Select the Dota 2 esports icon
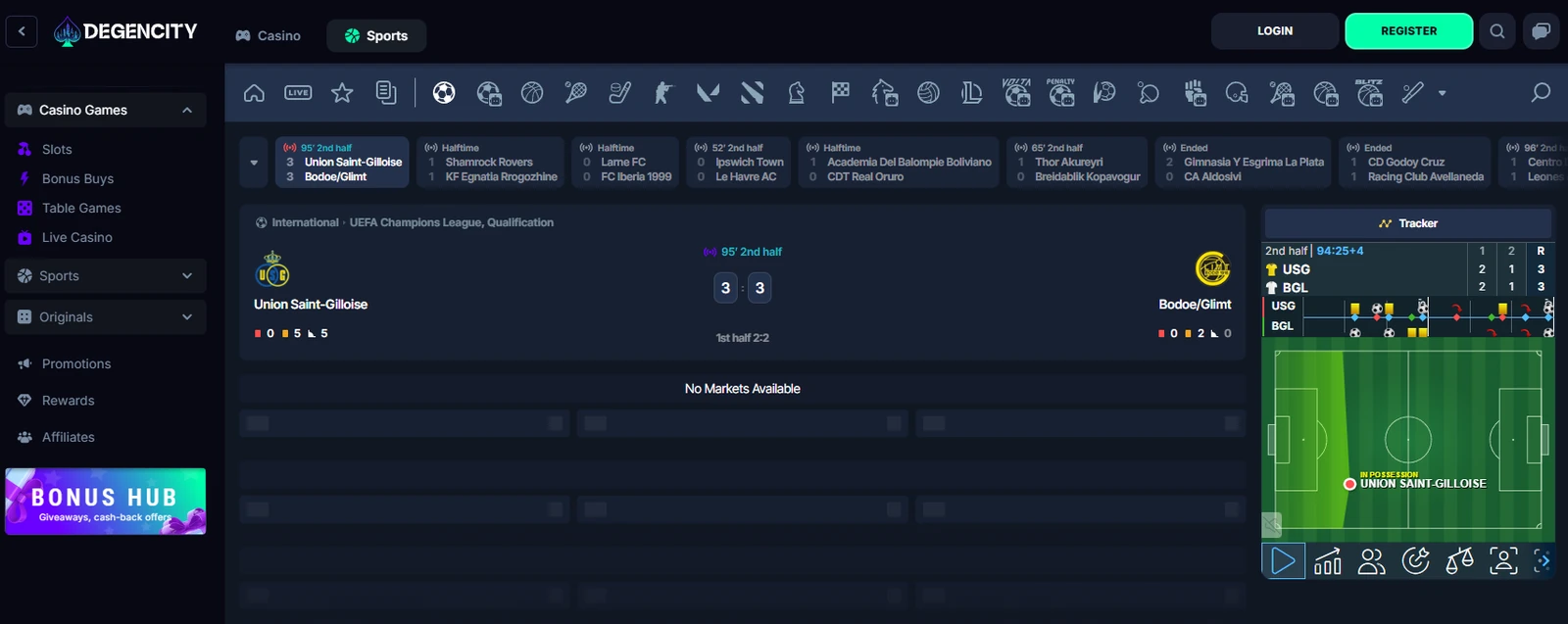Image resolution: width=1568 pixels, height=624 pixels. pos(752,93)
